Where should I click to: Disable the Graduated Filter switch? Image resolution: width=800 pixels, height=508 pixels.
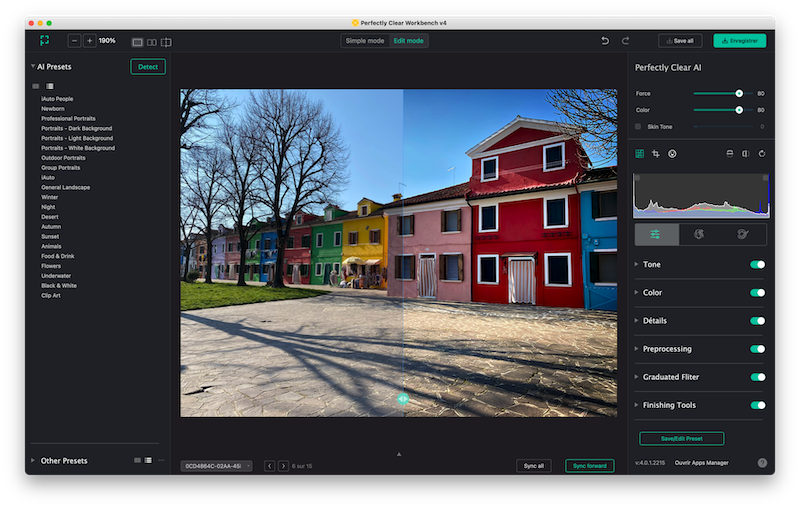[x=758, y=377]
